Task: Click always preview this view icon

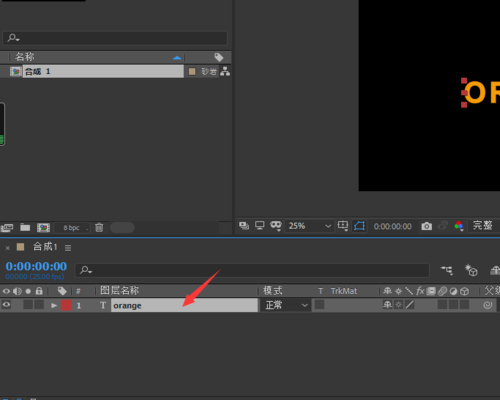Action: pos(244,226)
